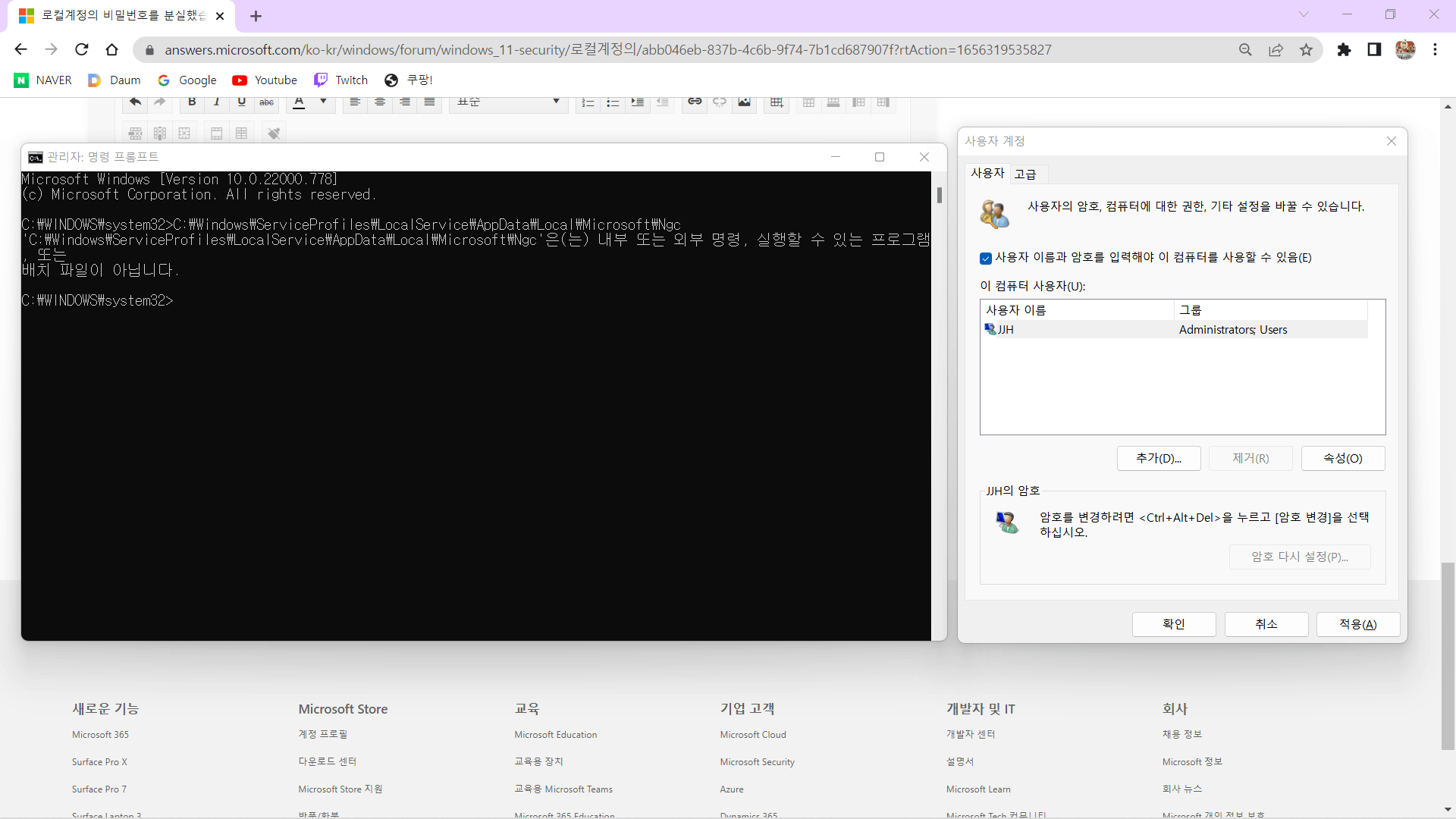The width and height of the screenshot is (1456, 819).
Task: Reload the page in Chrome
Action: click(82, 49)
